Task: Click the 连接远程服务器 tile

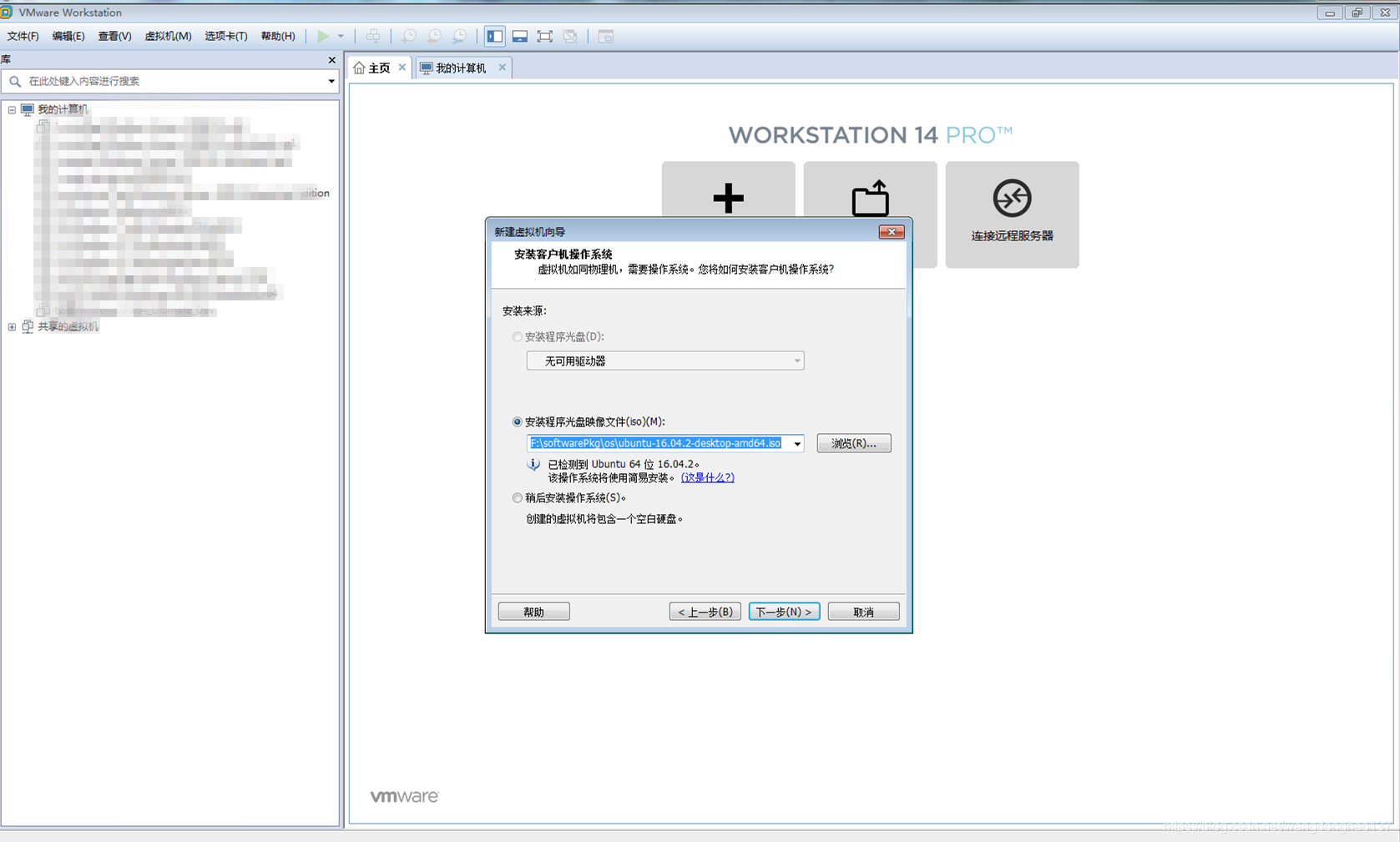Action: tap(1012, 214)
